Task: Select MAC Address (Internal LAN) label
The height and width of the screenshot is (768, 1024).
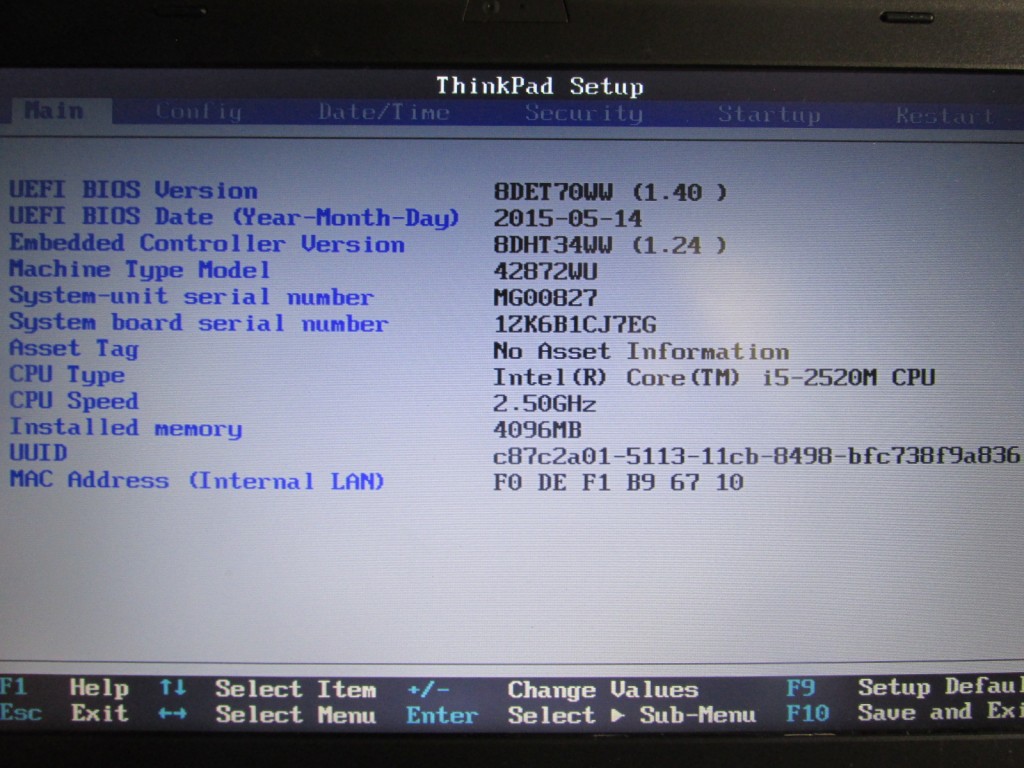Action: tap(197, 481)
